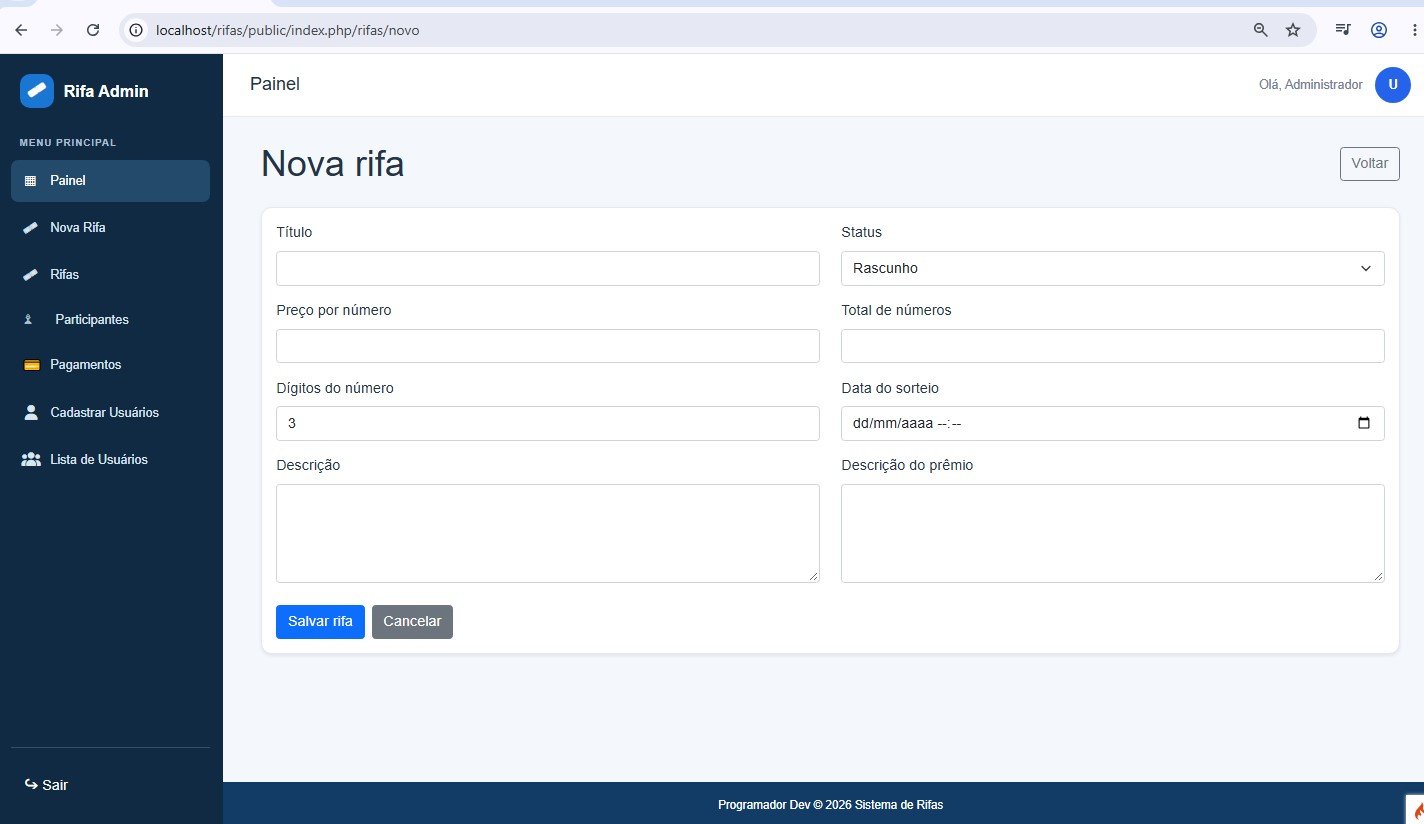Viewport: 1424px width, 824px height.
Task: Focus the Descrição do prêmio text area
Action: tap(1113, 533)
